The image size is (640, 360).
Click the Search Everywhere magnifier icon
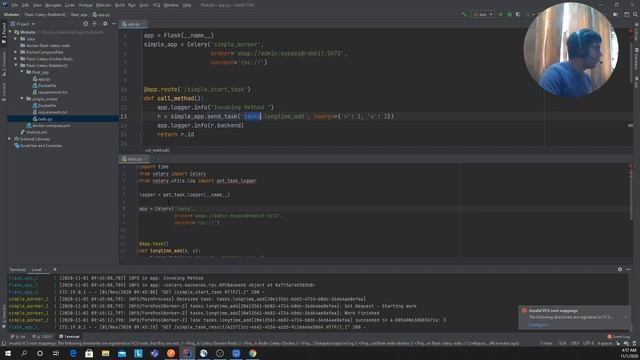click(635, 14)
